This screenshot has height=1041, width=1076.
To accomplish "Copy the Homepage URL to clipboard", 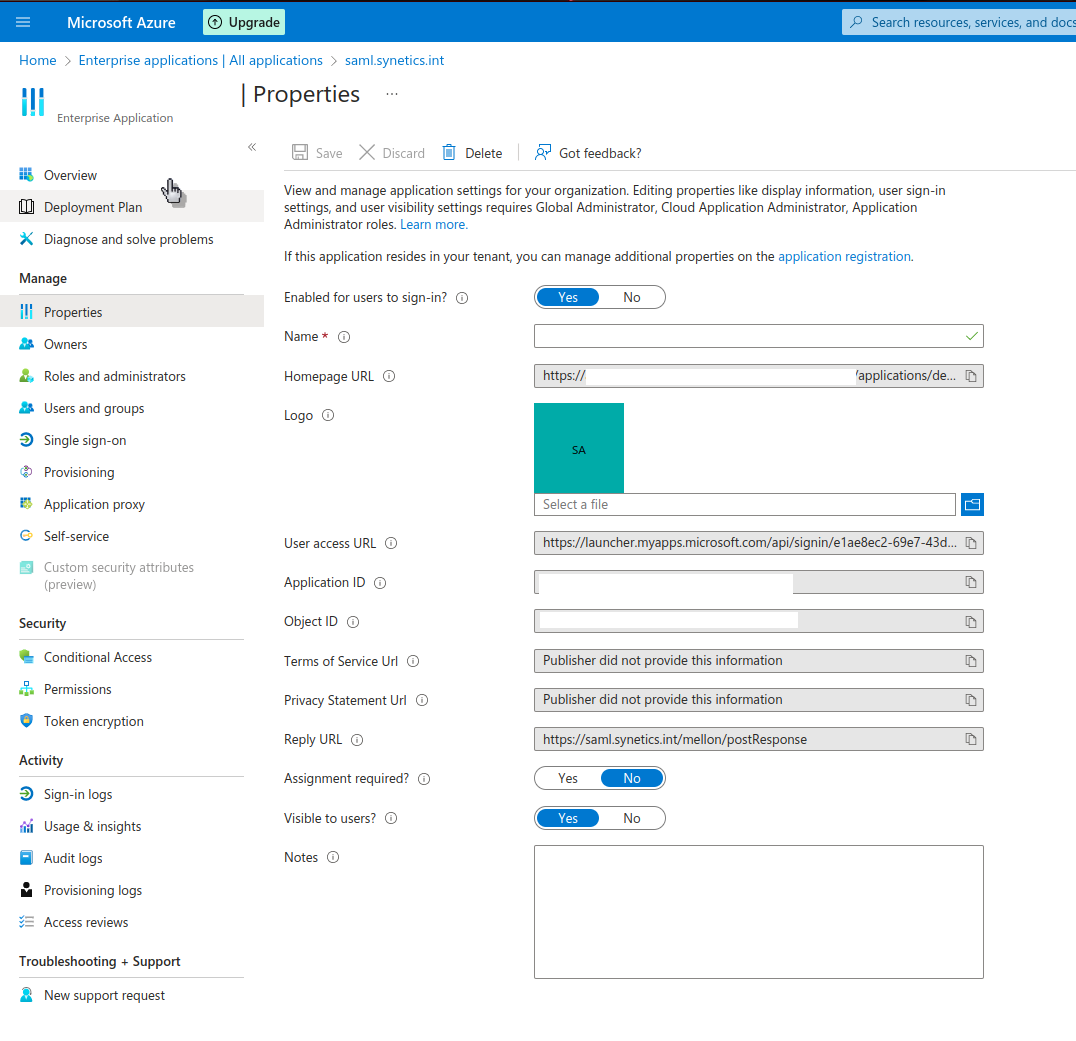I will 971,376.
